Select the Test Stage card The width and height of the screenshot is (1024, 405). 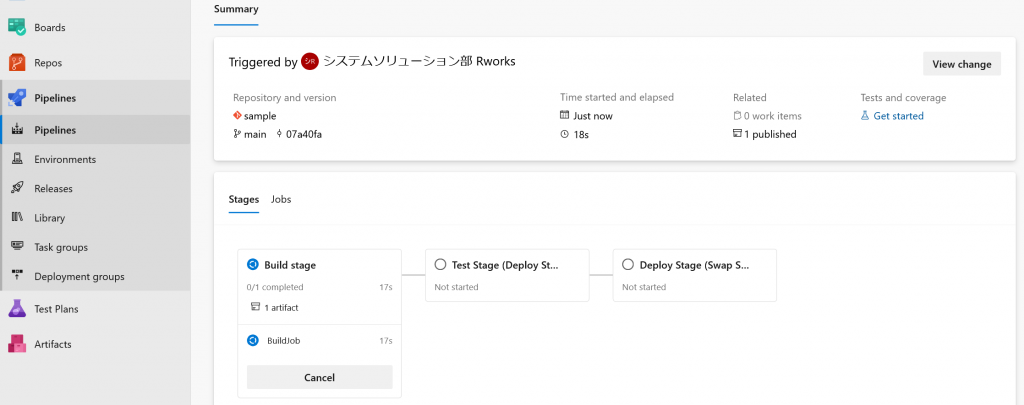tap(507, 275)
